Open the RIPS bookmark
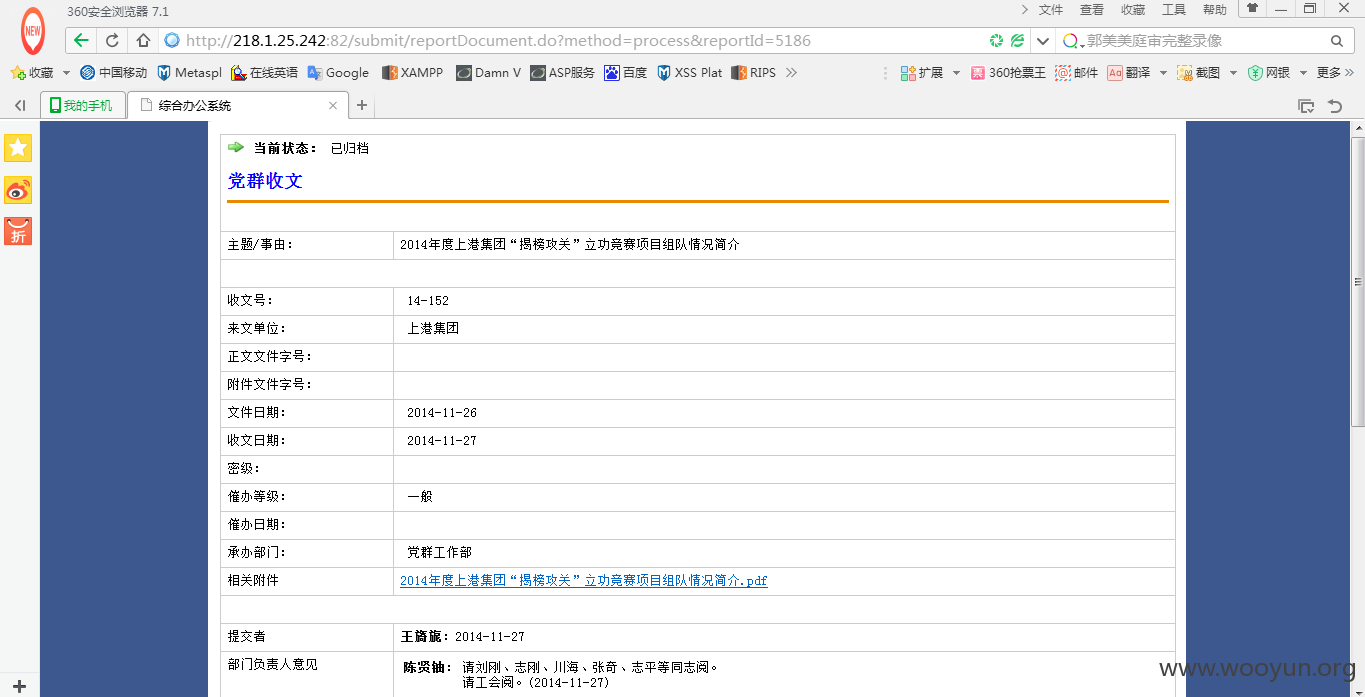Viewport: 1365px width, 697px height. click(753, 73)
